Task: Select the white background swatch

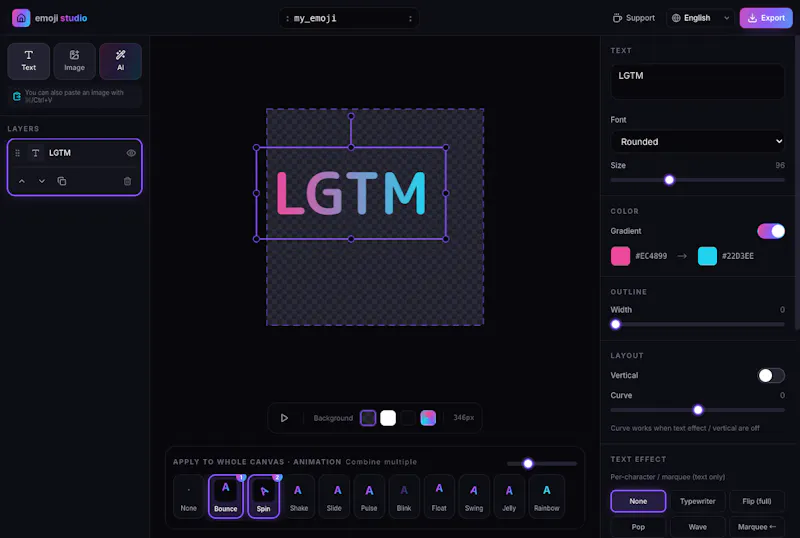Action: point(388,418)
